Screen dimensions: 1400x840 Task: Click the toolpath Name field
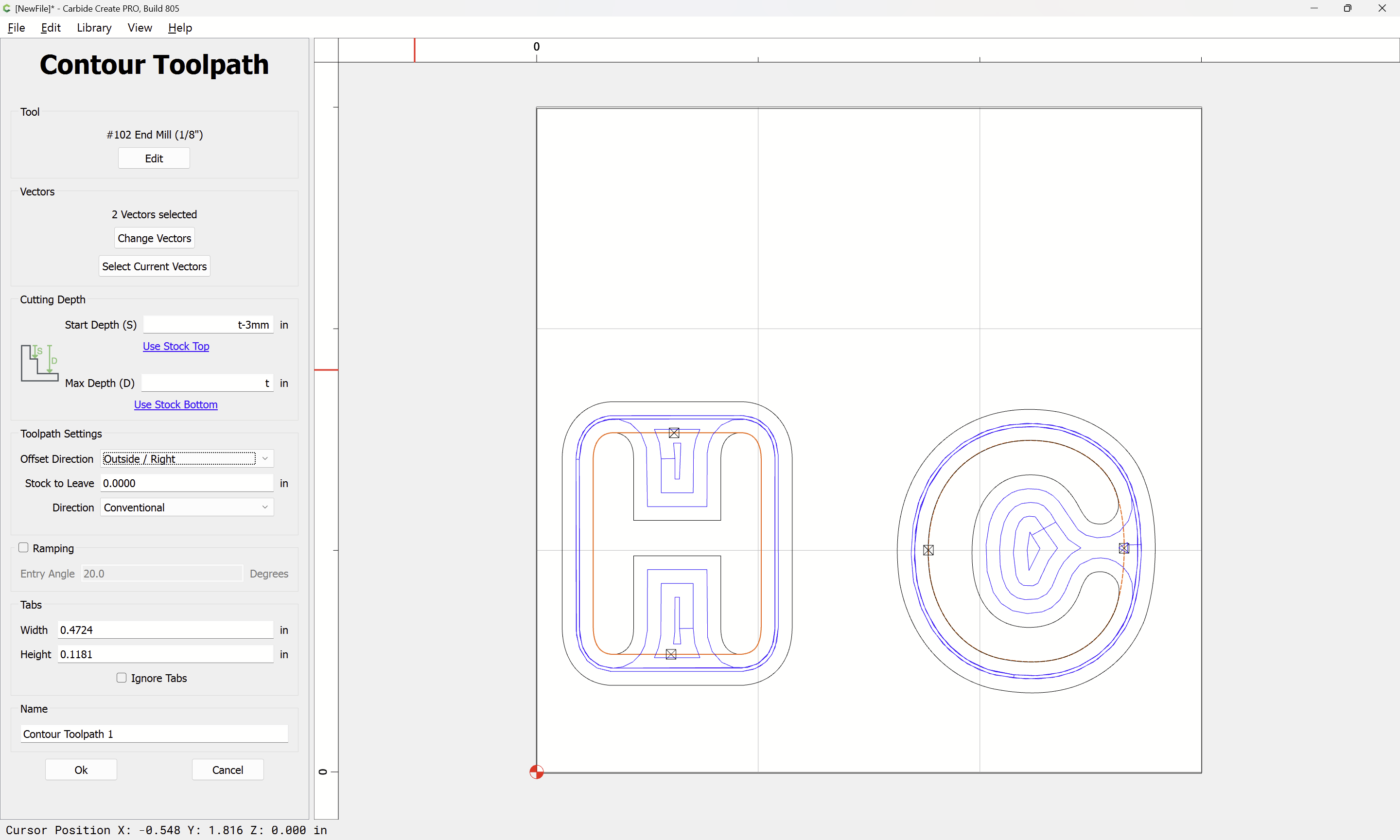tap(154, 734)
